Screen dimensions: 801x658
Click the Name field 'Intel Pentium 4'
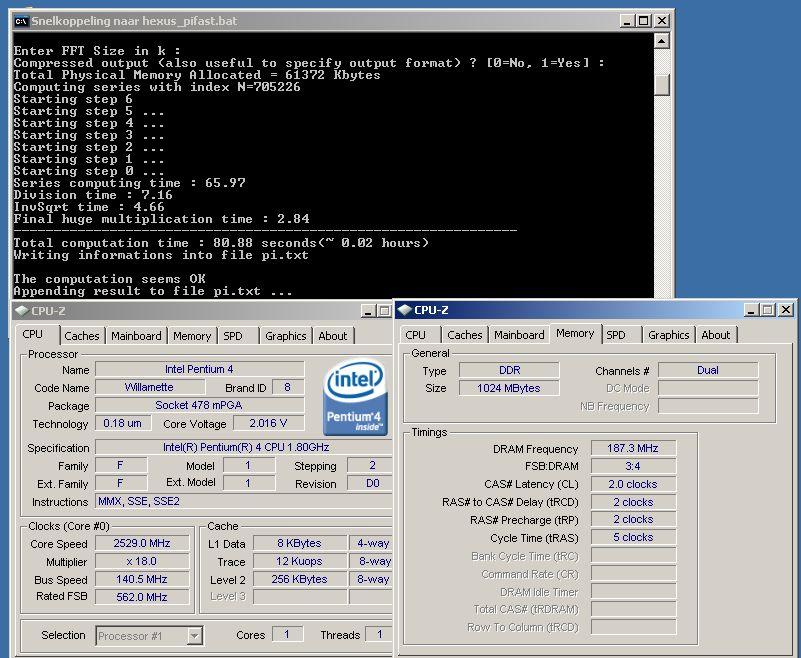[x=200, y=369]
